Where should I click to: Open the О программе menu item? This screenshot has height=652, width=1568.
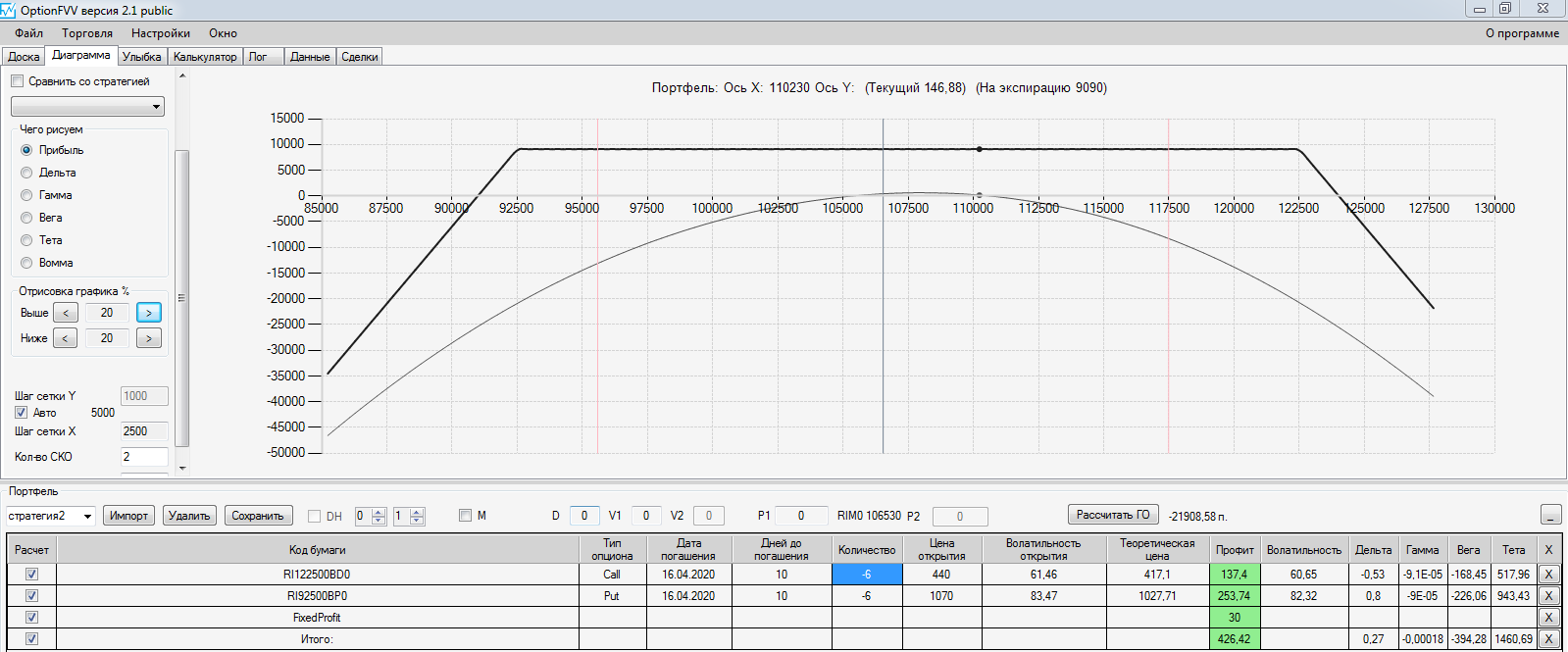1522,33
